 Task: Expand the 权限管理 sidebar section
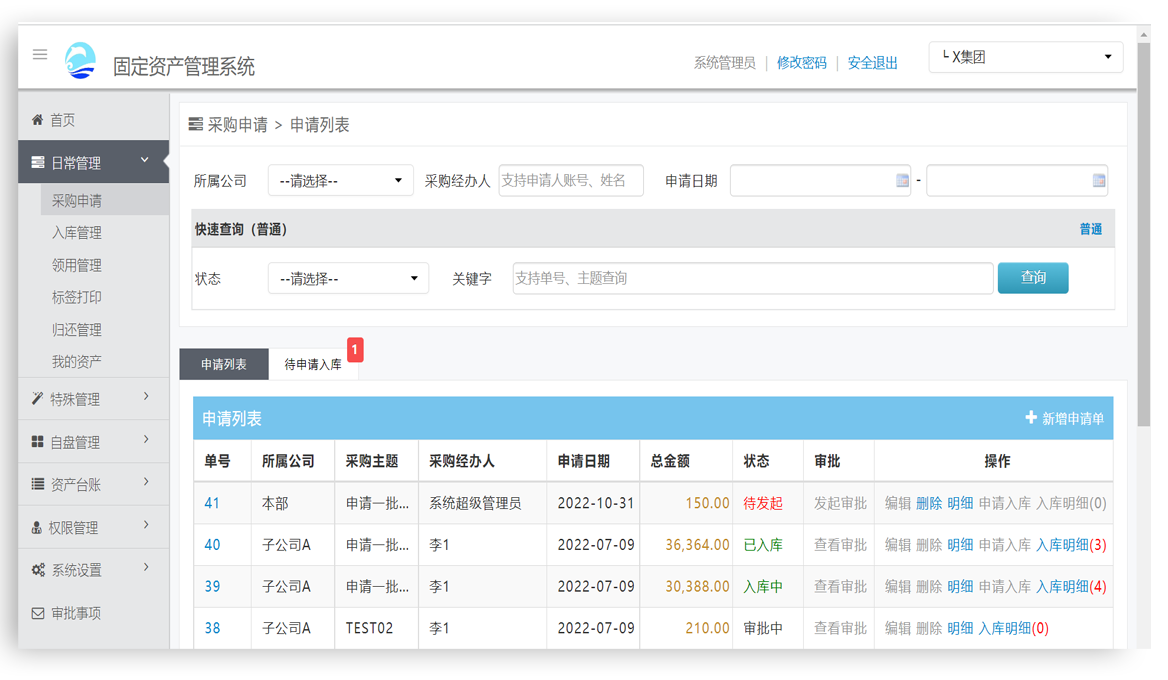coord(70,524)
